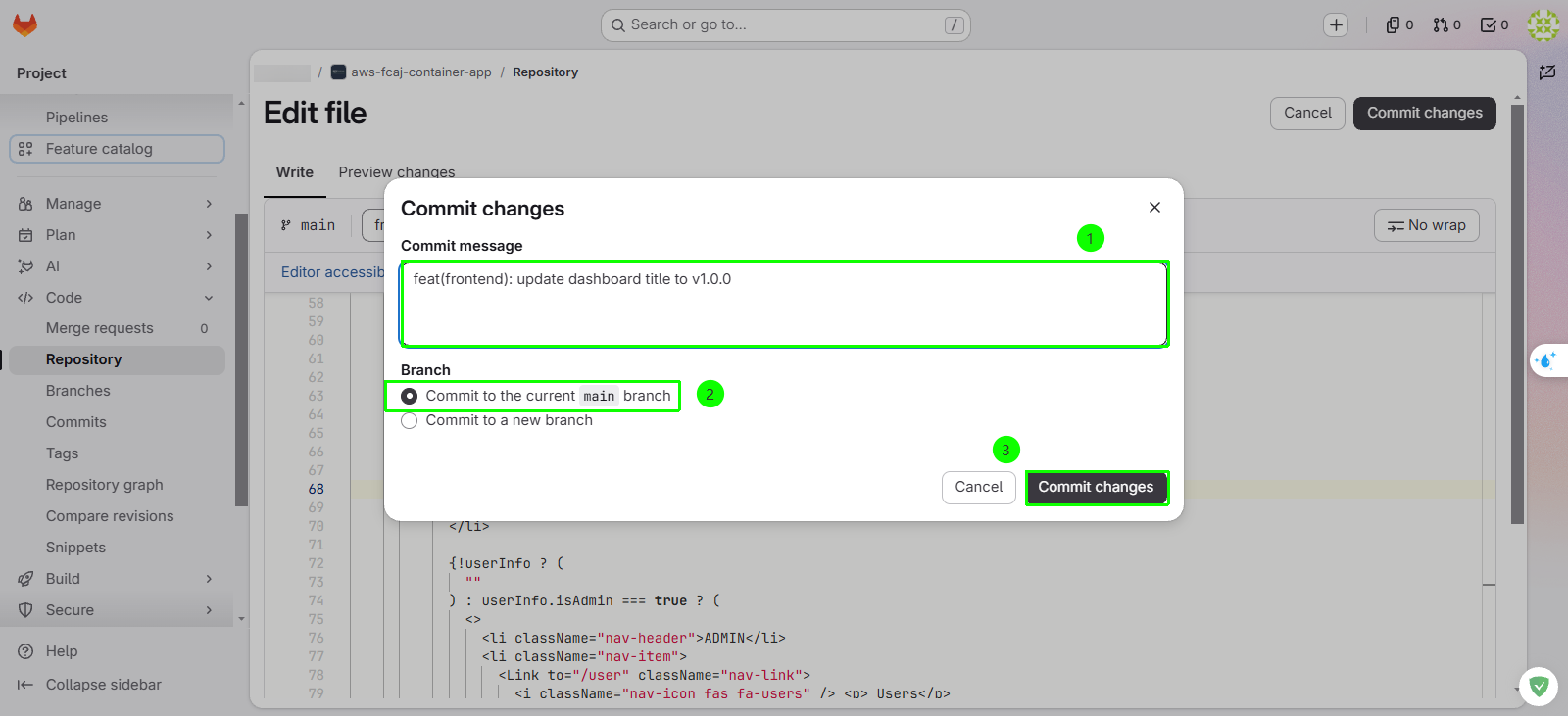Image resolution: width=1568 pixels, height=716 pixels.
Task: Click line number 68 in editor gutter
Action: (x=316, y=489)
